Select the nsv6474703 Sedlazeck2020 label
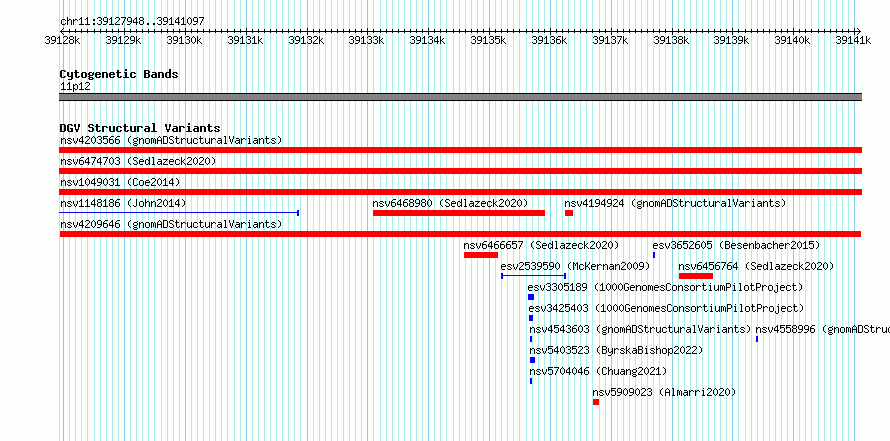The image size is (890, 441). 138,161
